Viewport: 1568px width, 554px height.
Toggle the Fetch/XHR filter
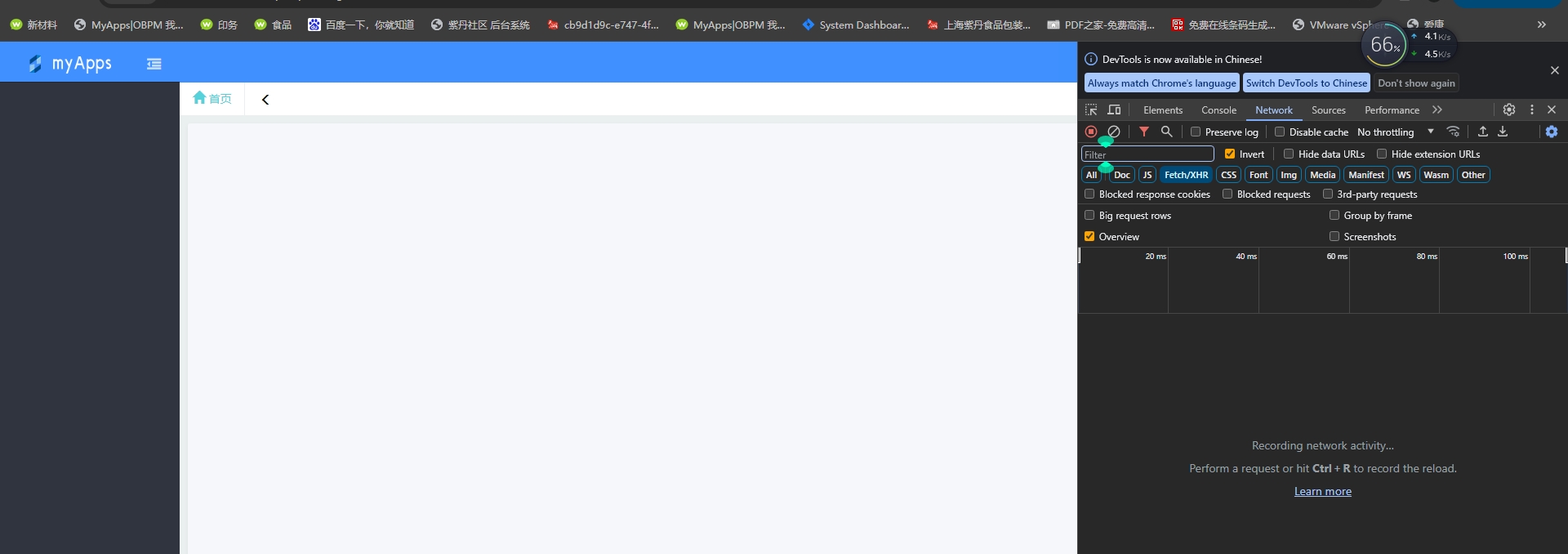click(x=1186, y=175)
